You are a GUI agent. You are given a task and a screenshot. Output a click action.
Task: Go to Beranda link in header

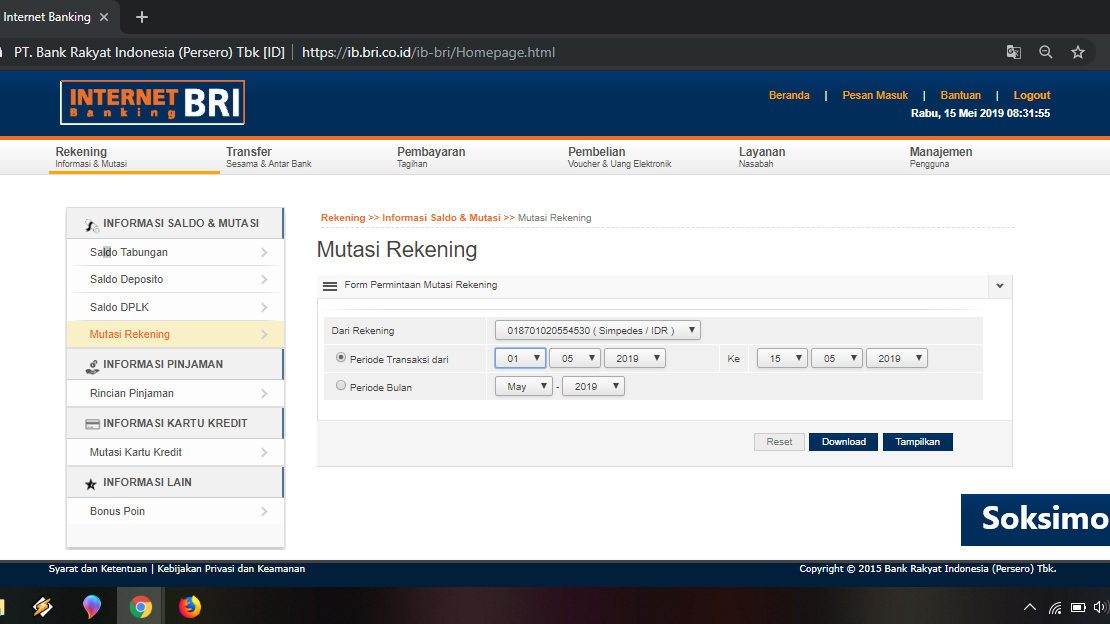pos(789,96)
